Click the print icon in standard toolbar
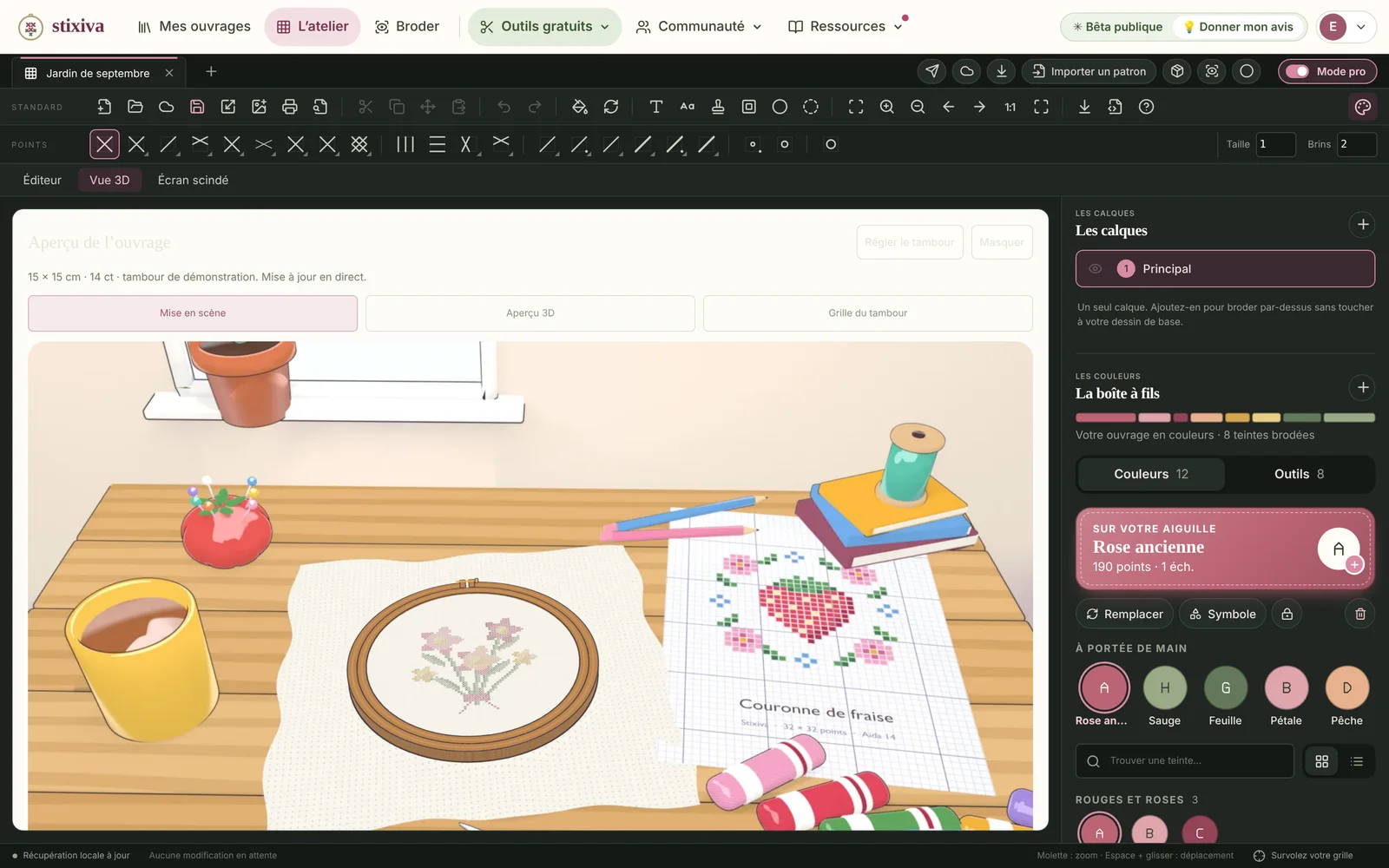This screenshot has height=868, width=1389. pos(290,107)
